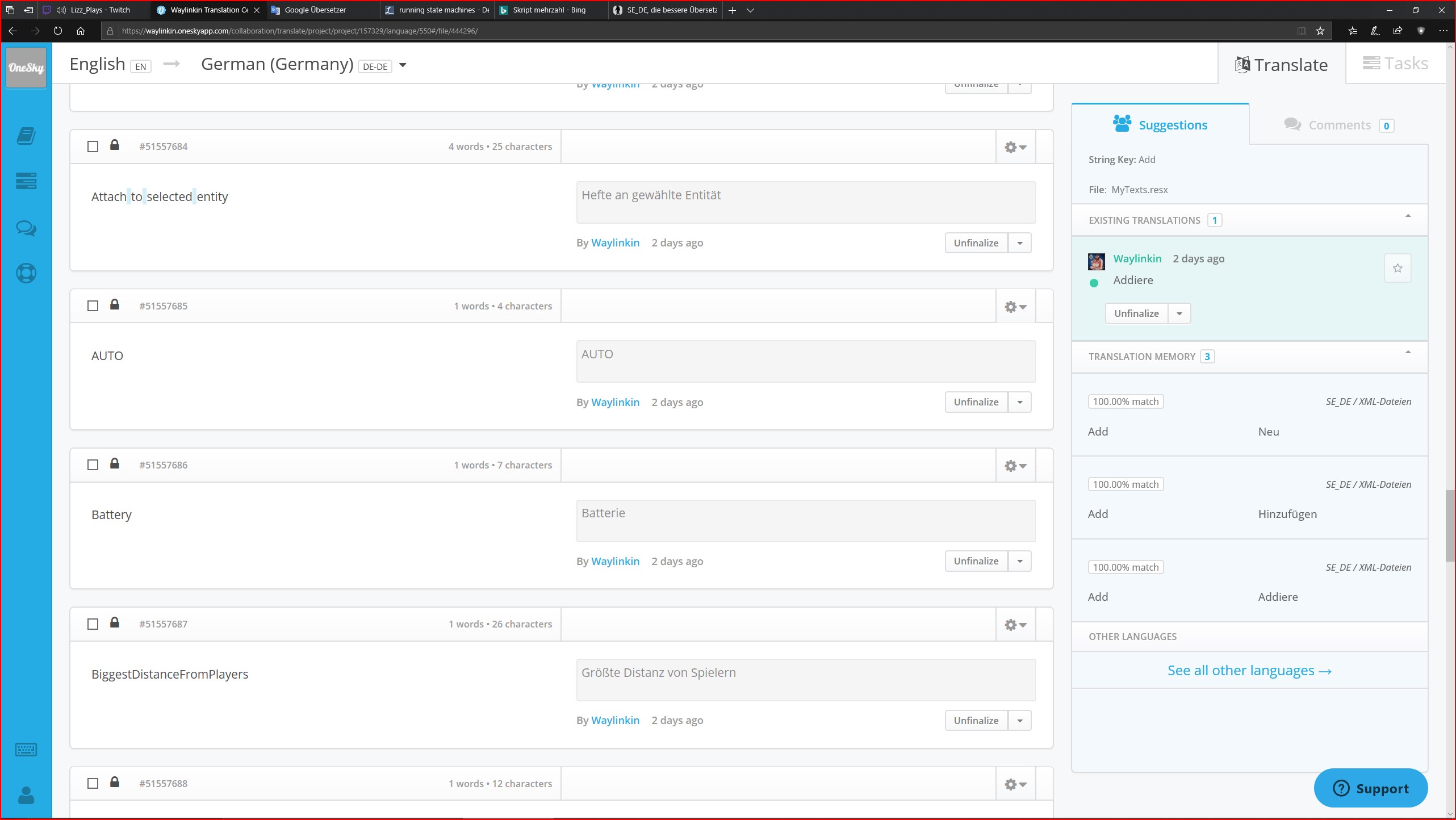Click the user profile sidebar icon

pyautogui.click(x=26, y=795)
